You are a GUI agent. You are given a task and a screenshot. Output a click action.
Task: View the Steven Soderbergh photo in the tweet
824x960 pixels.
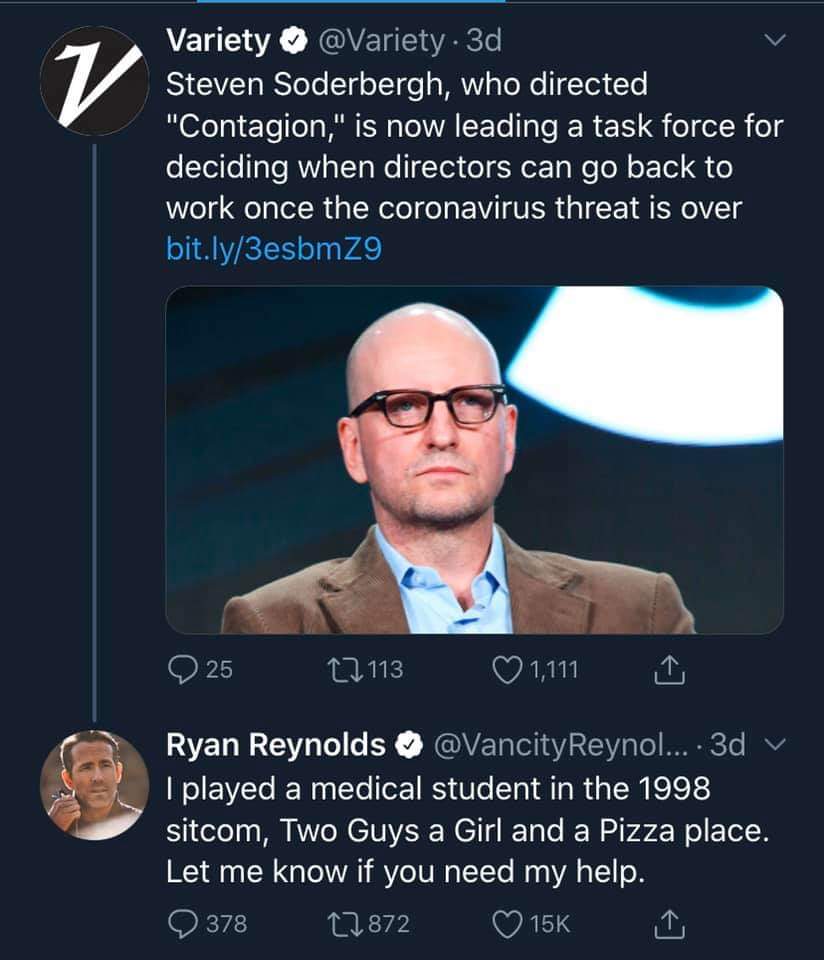coord(474,460)
